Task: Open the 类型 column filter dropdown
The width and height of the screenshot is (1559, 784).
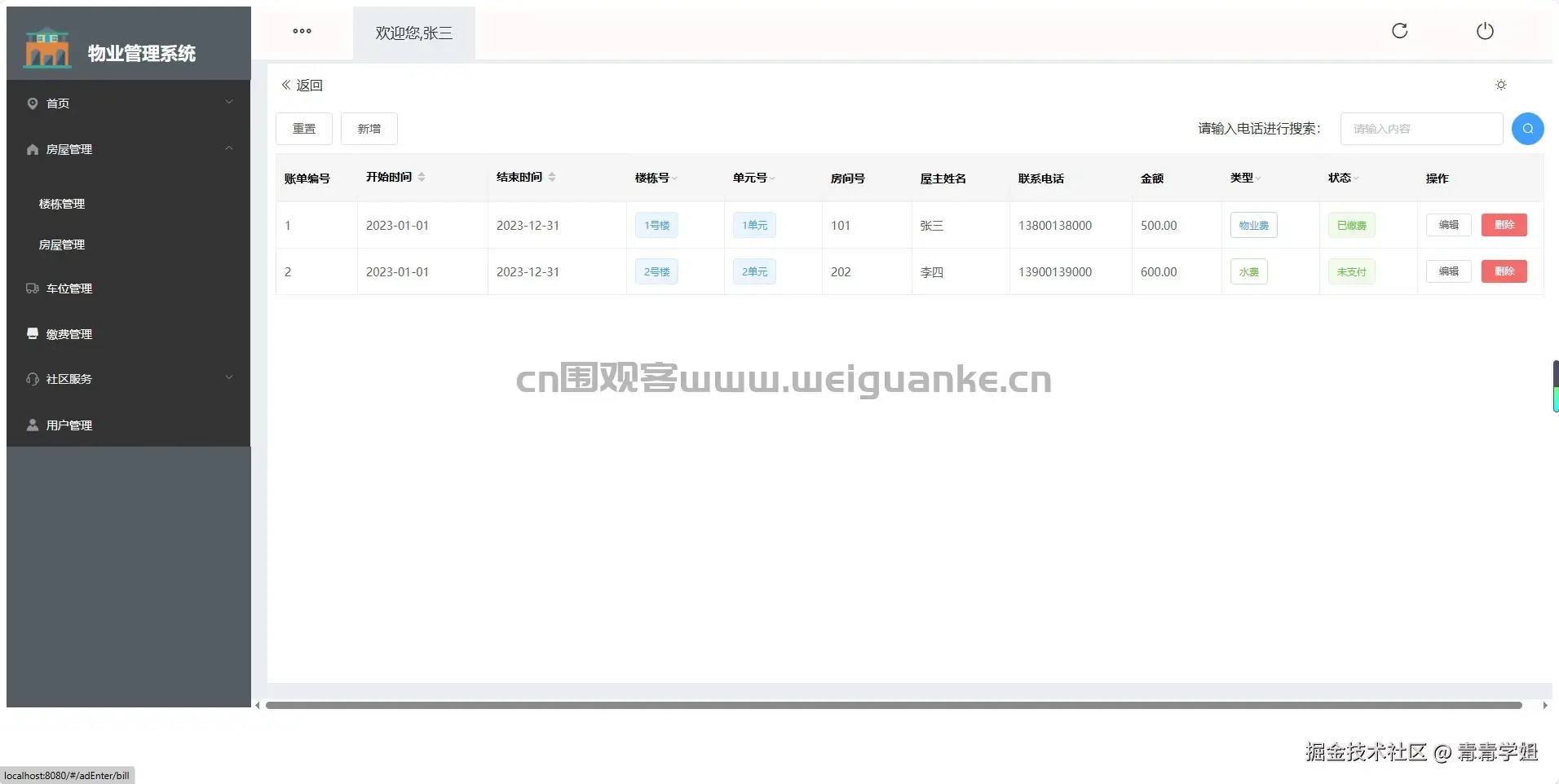Action: pyautogui.click(x=1258, y=178)
